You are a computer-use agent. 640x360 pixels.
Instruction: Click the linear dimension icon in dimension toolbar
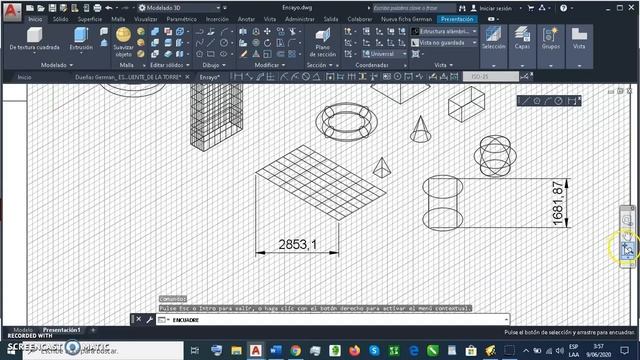pos(238,76)
